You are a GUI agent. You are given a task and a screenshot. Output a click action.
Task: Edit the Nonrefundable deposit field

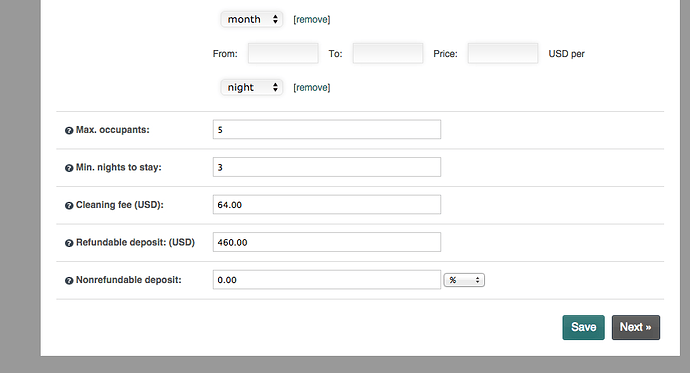coord(327,280)
